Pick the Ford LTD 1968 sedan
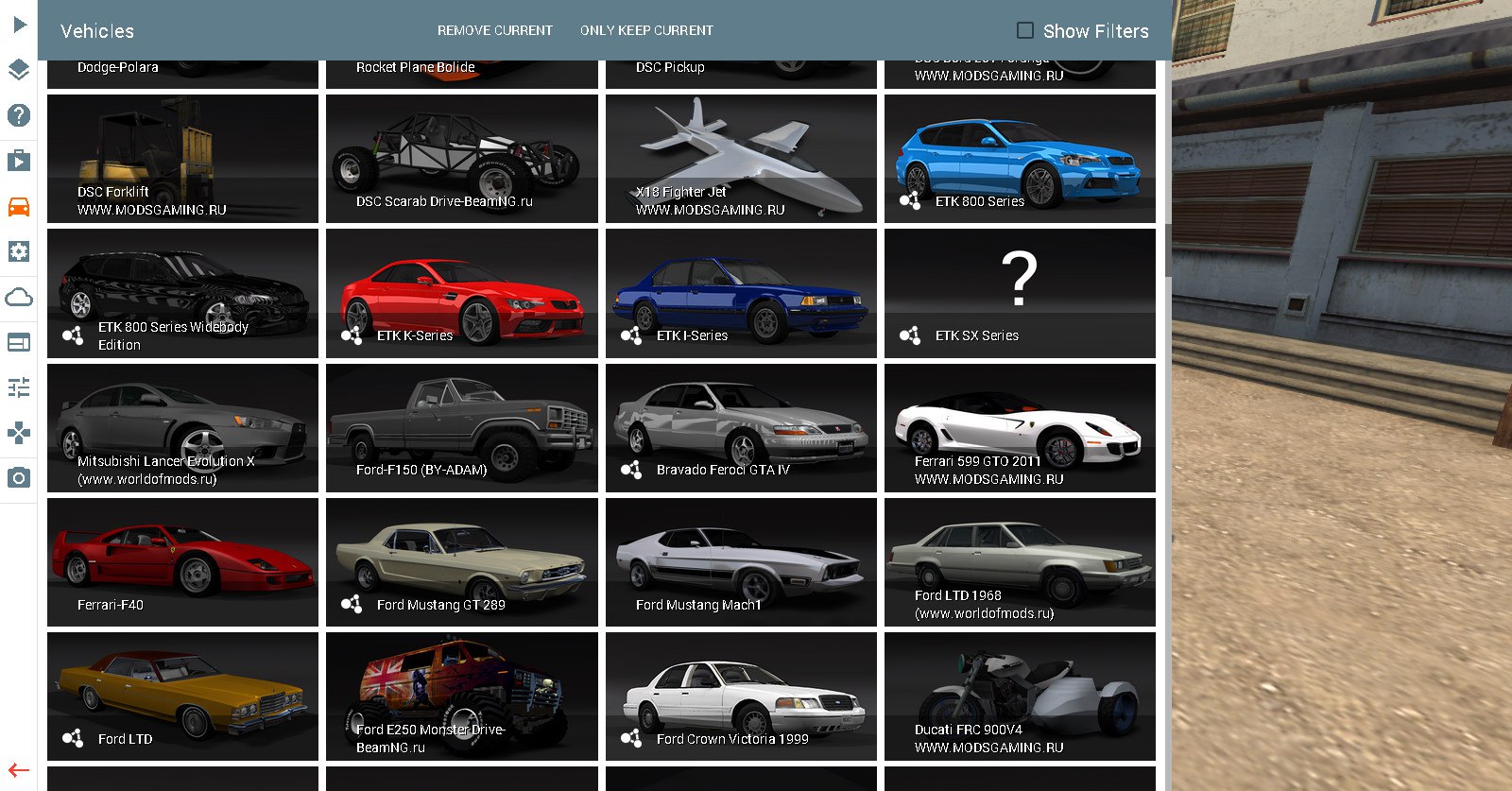 pyautogui.click(x=1020, y=562)
